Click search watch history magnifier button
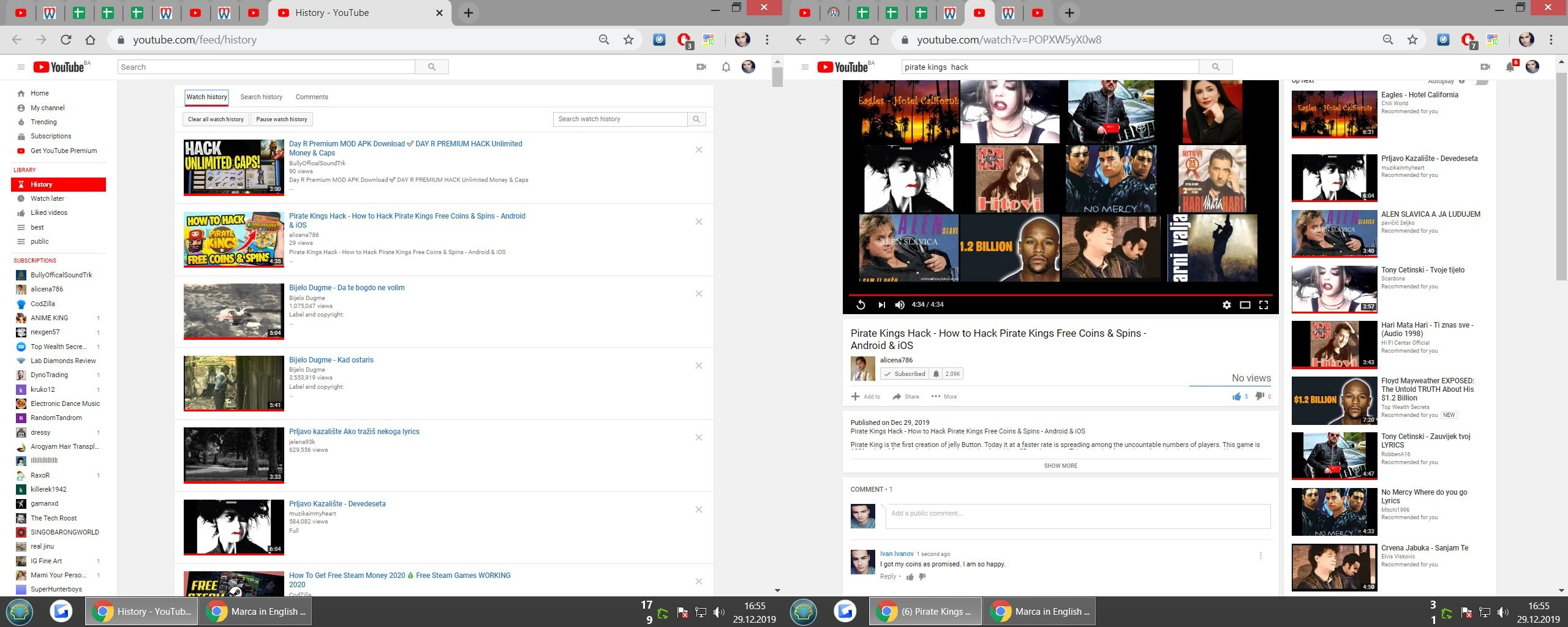The image size is (1568, 627). pyautogui.click(x=696, y=119)
